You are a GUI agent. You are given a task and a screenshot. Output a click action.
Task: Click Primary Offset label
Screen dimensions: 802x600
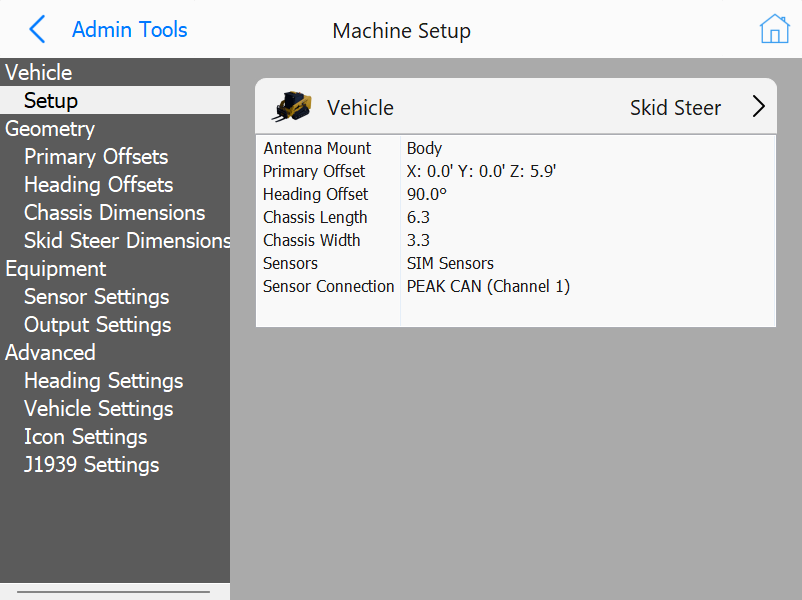tap(314, 171)
